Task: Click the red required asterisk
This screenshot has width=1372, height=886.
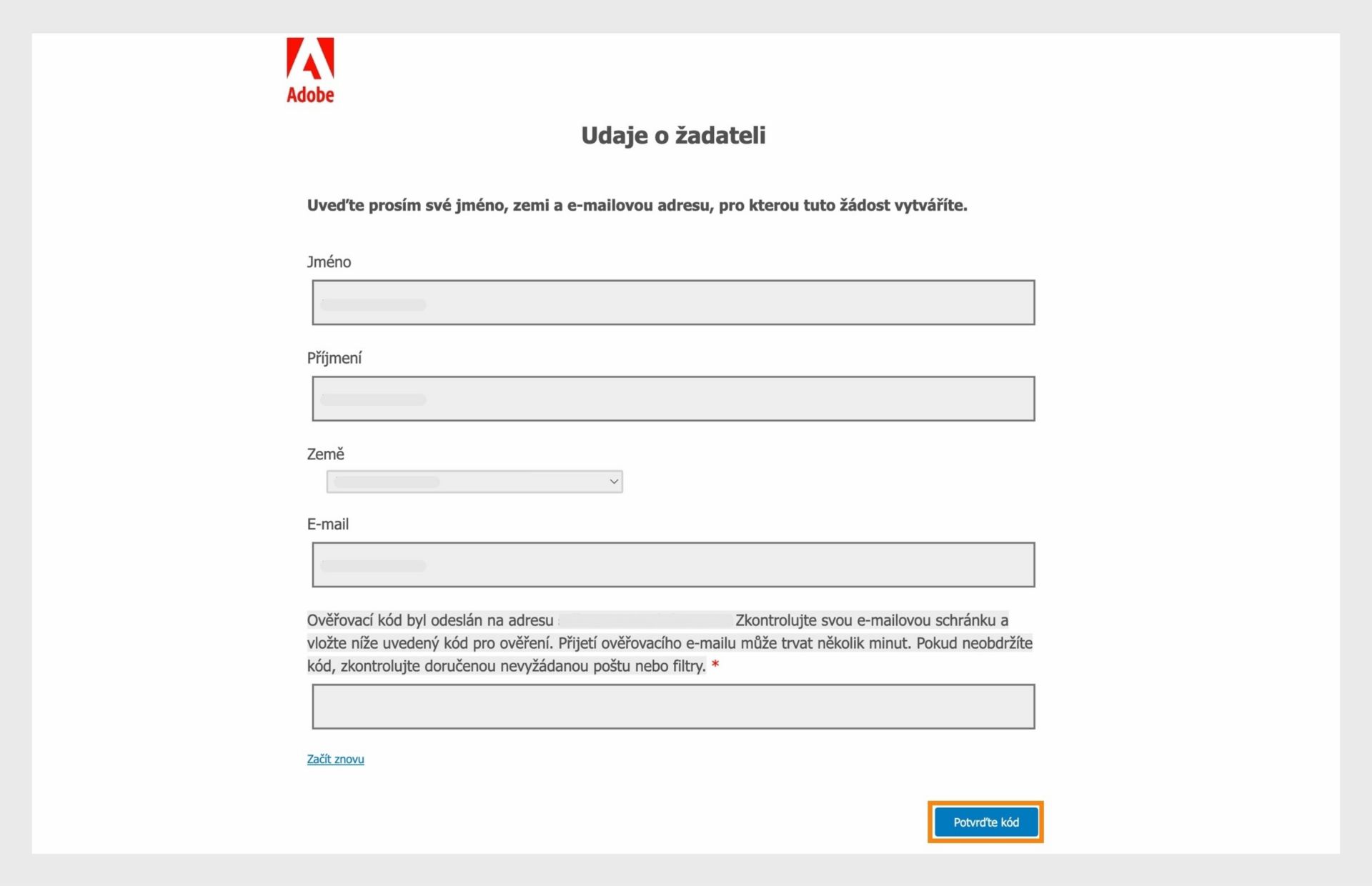Action: [715, 666]
